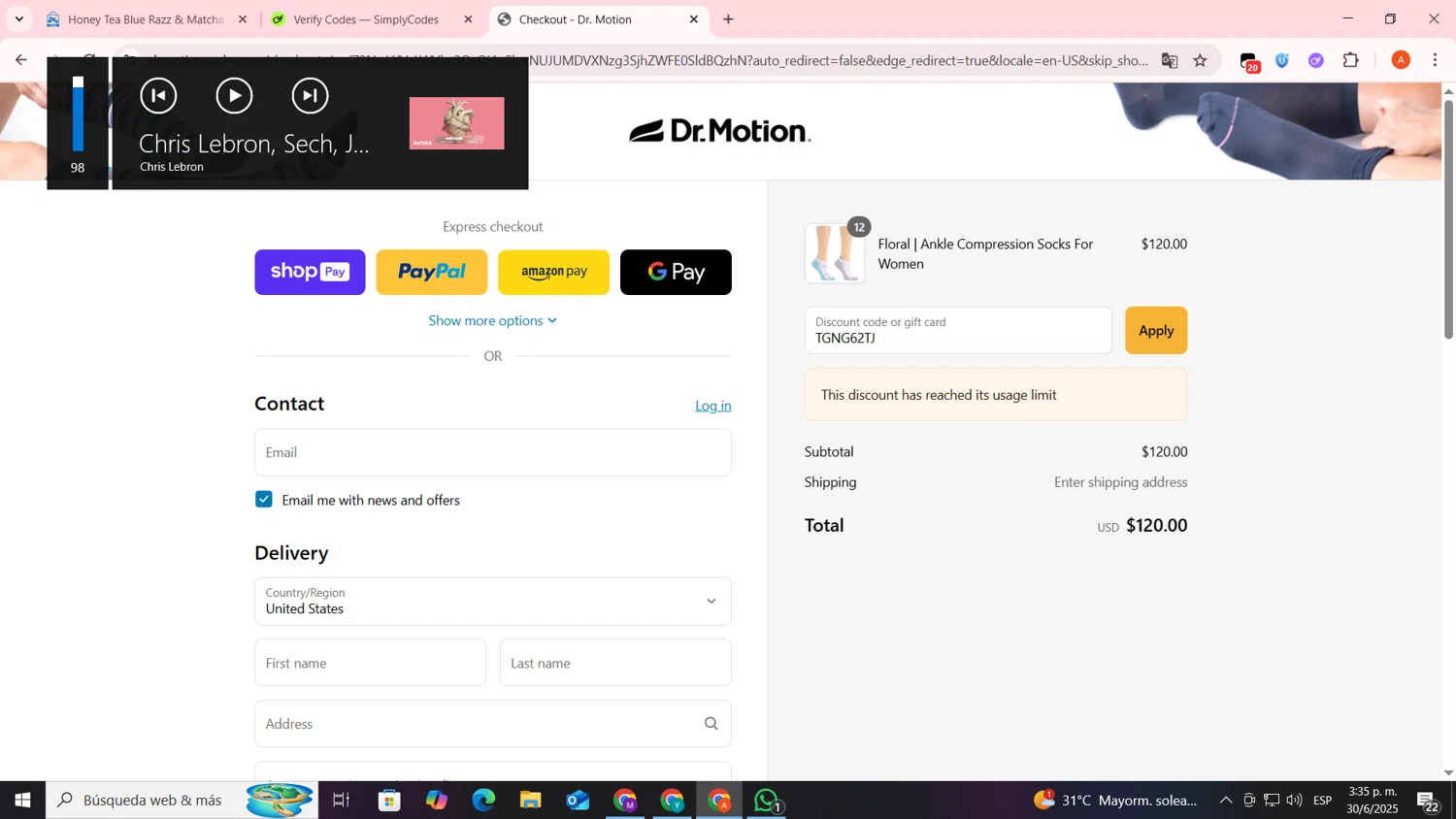The image size is (1456, 819).
Task: Close the Honey Tea tab
Action: [243, 19]
